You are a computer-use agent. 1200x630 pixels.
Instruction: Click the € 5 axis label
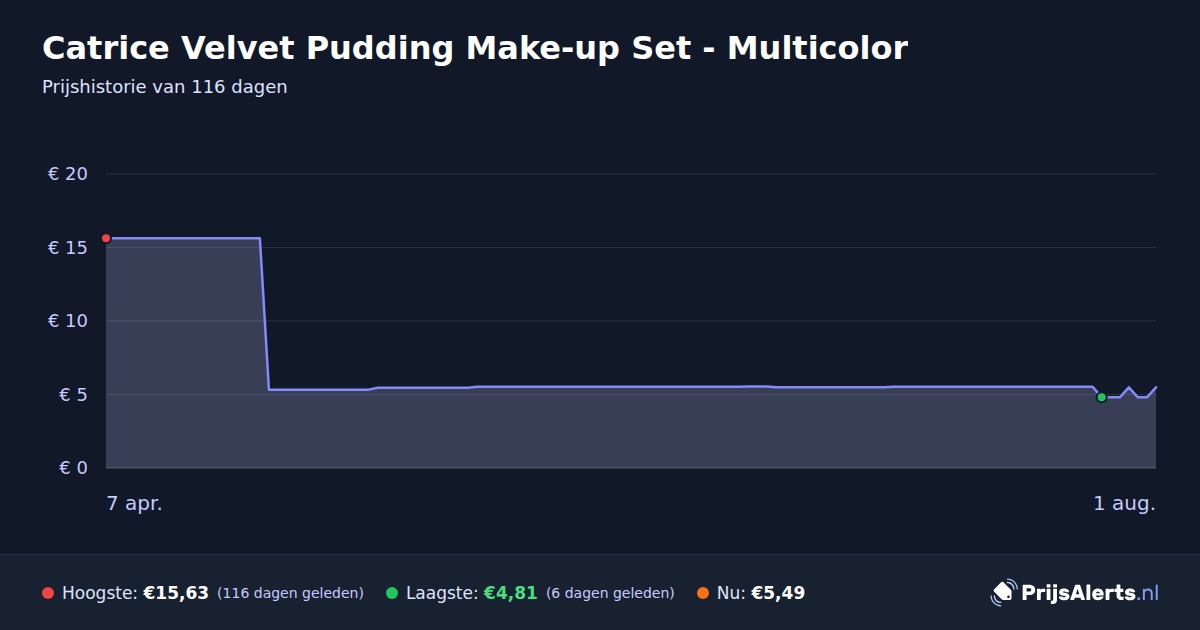tap(73, 394)
